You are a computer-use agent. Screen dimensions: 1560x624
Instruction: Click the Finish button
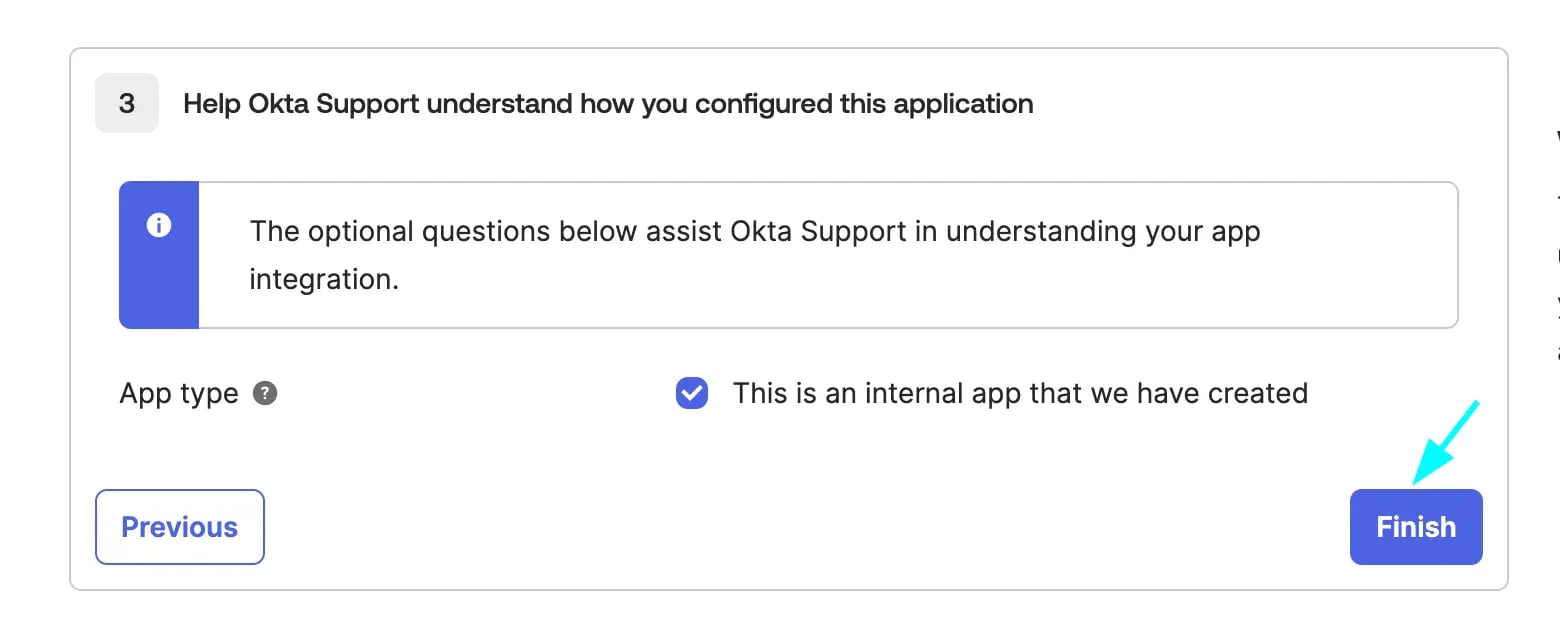(1416, 527)
